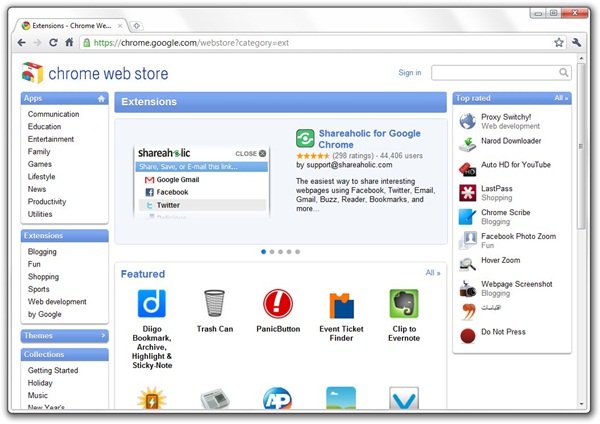
Task: Expand the Themes section arrow
Action: tap(103, 336)
